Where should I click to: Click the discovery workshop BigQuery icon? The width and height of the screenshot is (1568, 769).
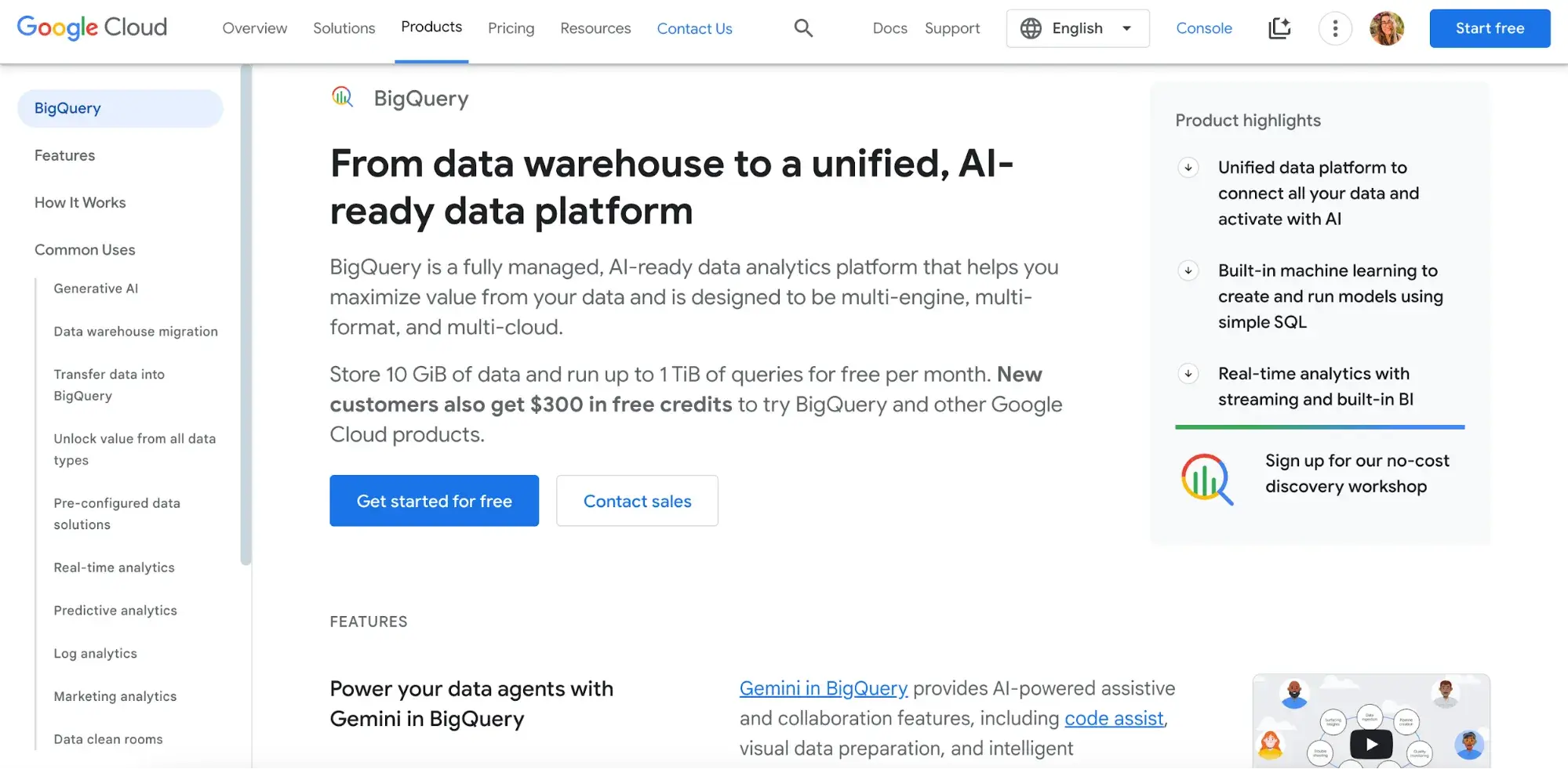click(1206, 478)
